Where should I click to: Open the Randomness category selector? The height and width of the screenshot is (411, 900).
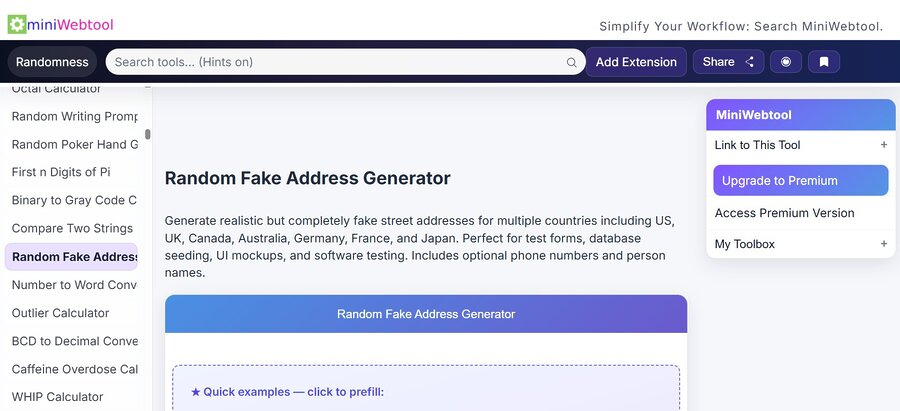52,62
